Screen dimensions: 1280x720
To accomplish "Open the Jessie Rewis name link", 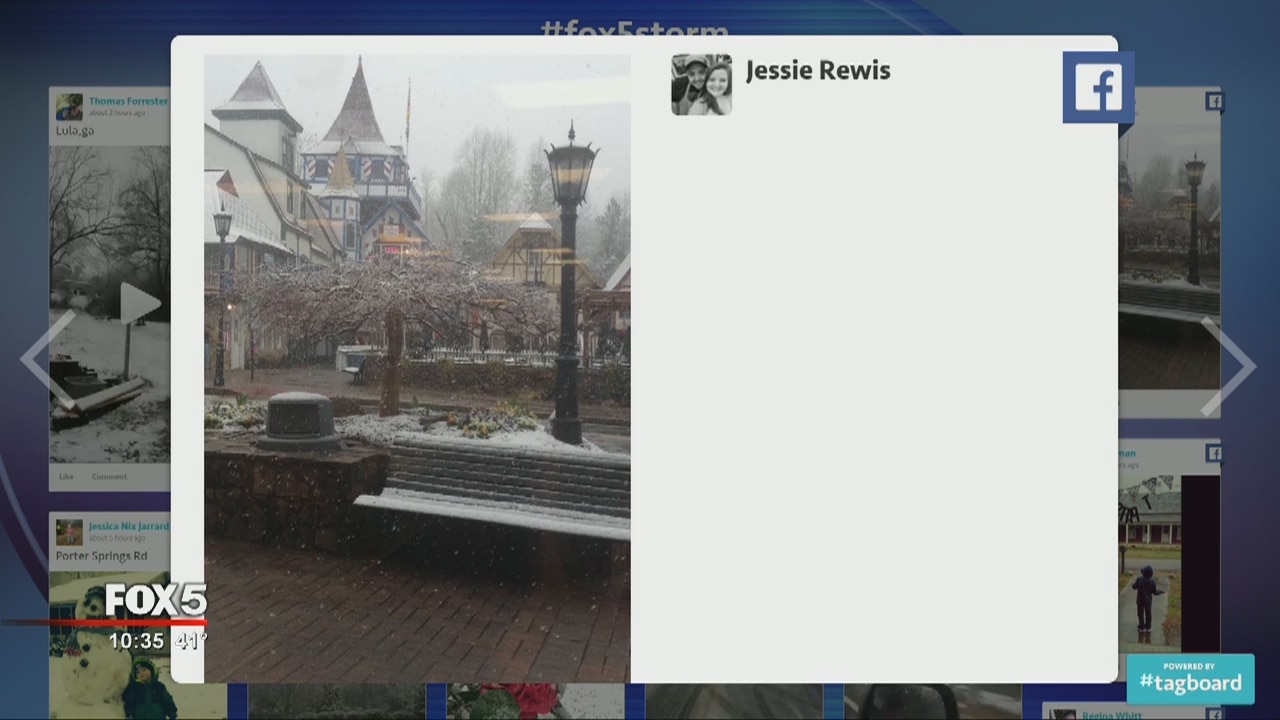I will pyautogui.click(x=817, y=71).
